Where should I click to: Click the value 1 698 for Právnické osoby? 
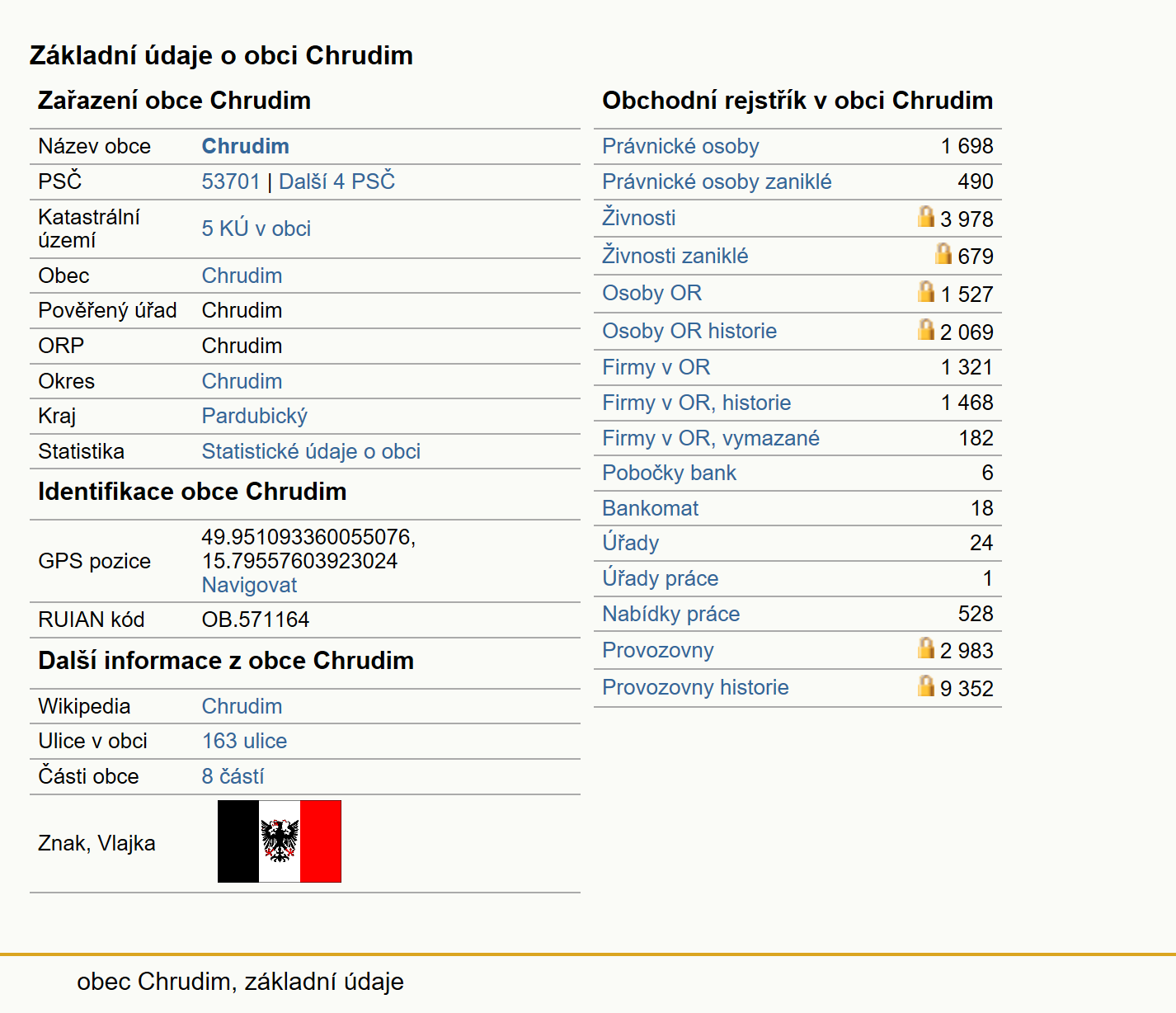coord(967,146)
